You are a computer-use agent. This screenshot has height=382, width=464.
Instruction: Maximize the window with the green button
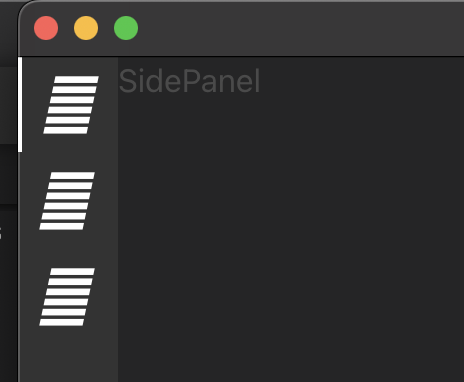[x=126, y=28]
